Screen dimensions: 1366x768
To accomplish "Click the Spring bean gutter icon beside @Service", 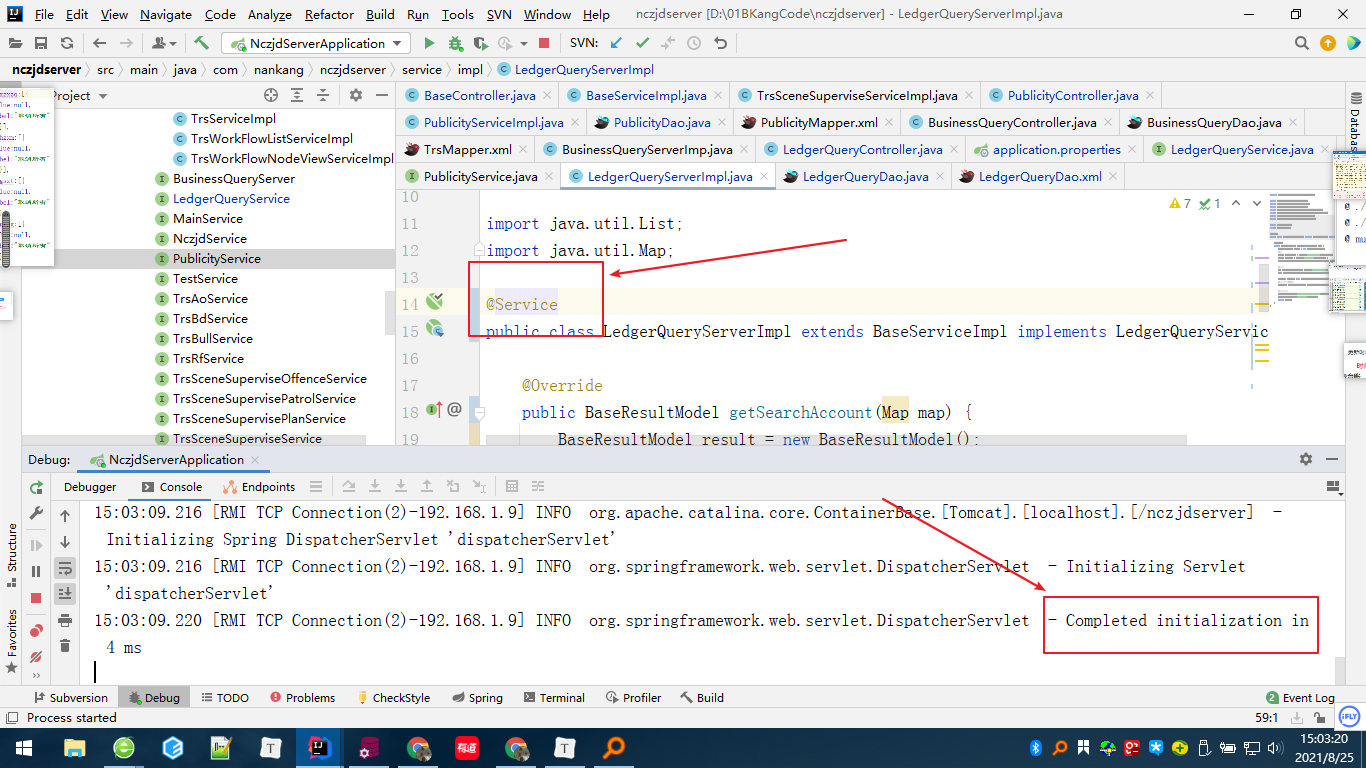I will tap(434, 300).
